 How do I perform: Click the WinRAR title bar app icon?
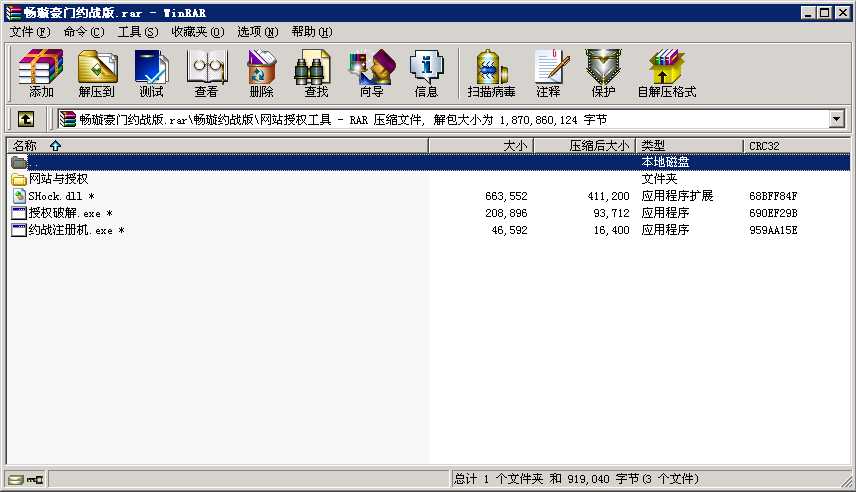pos(13,13)
